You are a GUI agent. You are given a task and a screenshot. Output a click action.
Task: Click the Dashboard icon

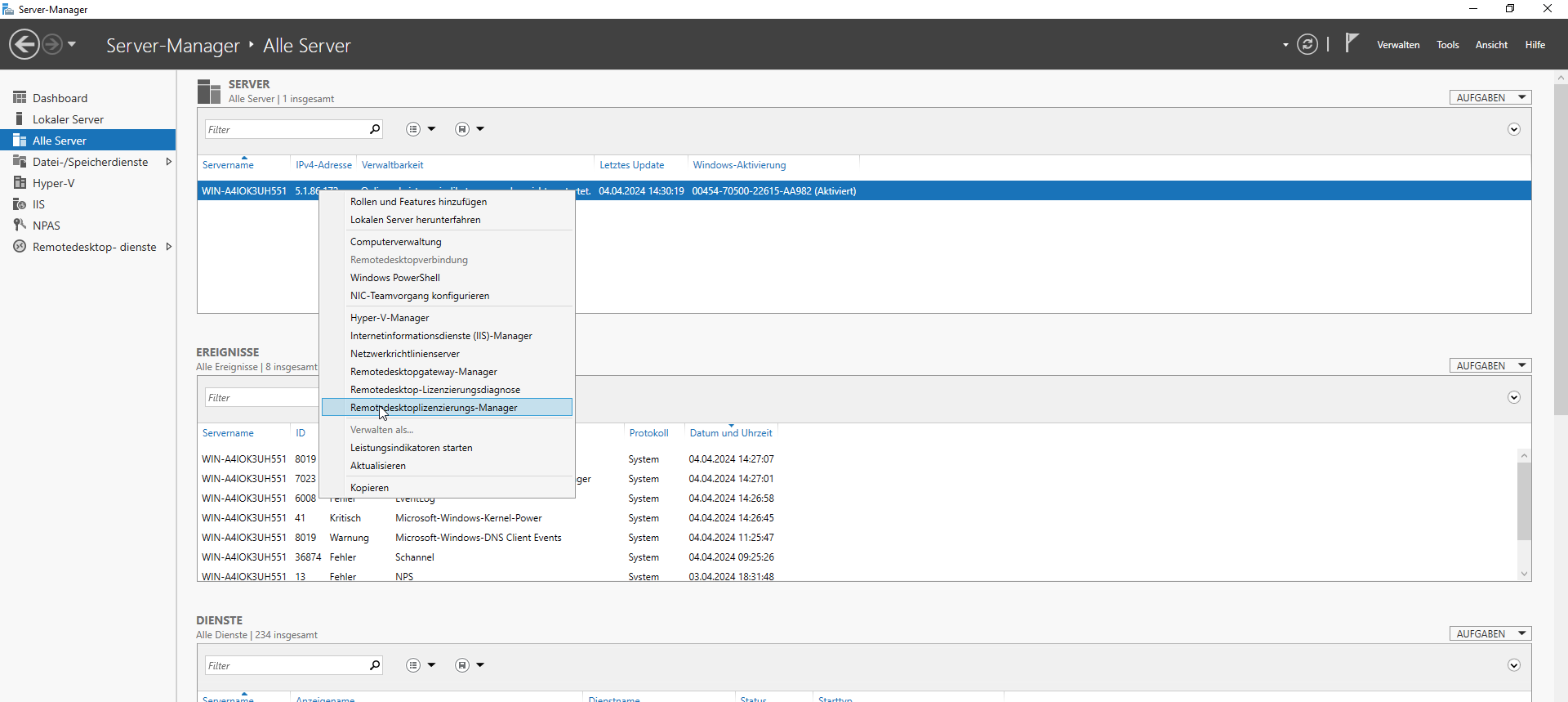click(20, 97)
